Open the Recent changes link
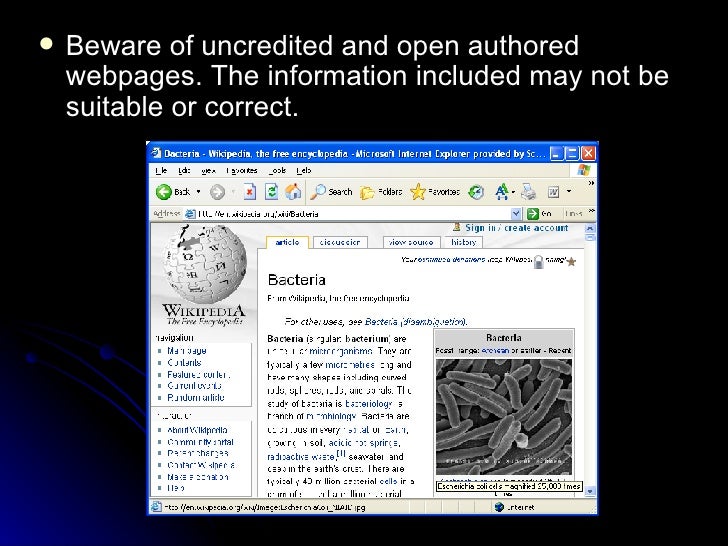The width and height of the screenshot is (728, 546). [x=198, y=453]
